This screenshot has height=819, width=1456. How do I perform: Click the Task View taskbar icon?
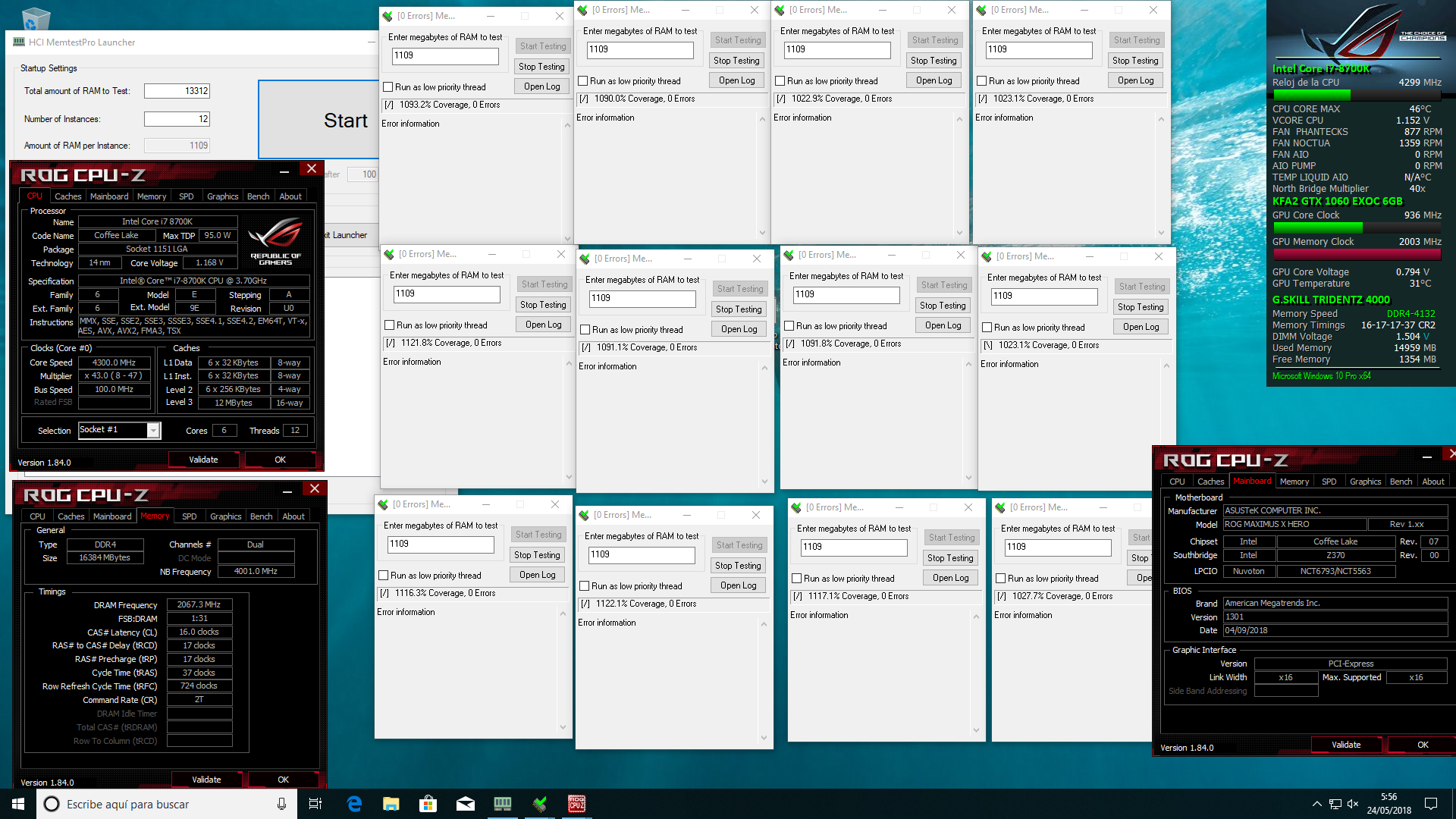(315, 804)
